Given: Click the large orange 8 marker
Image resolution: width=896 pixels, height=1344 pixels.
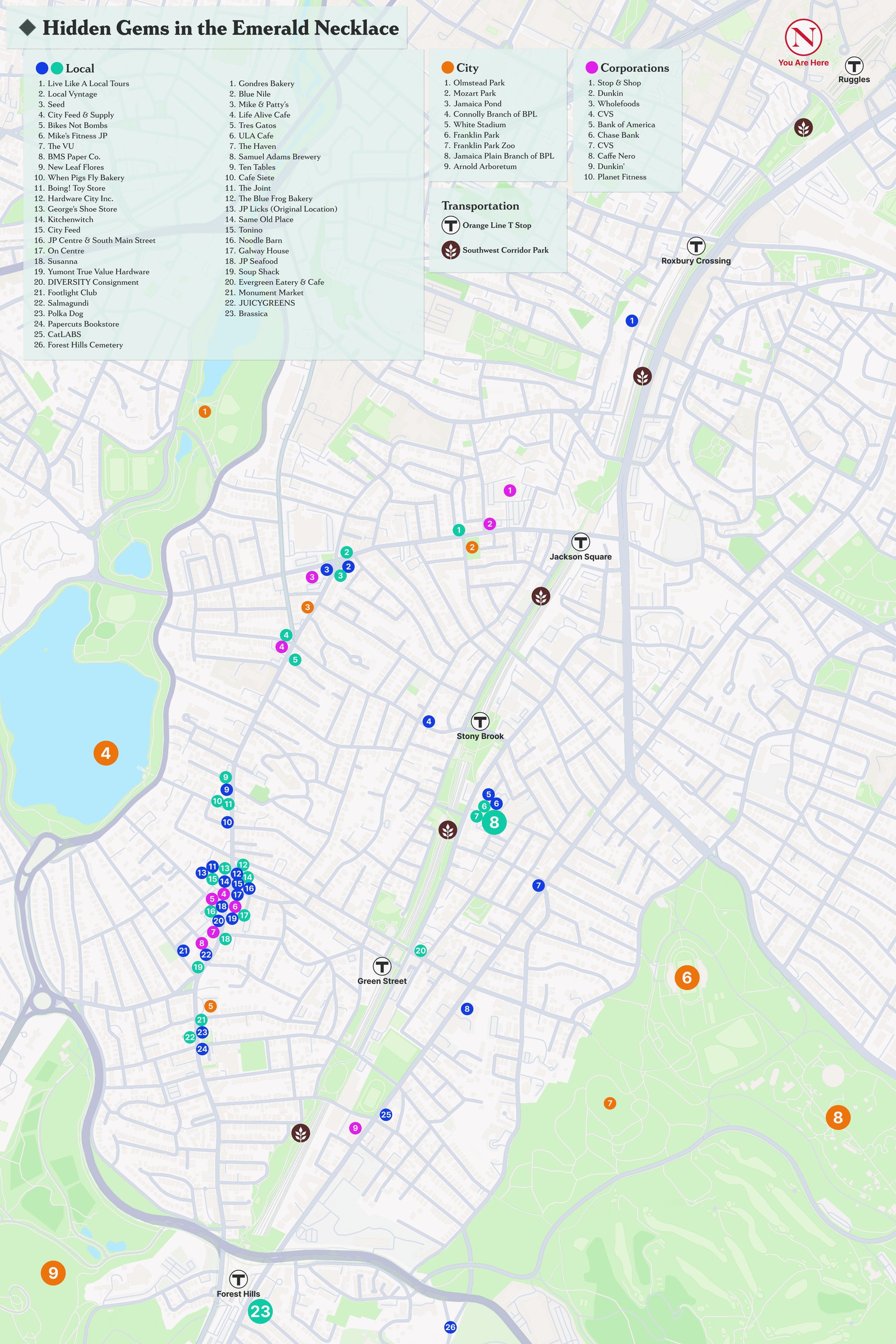Looking at the screenshot, I should click(838, 1117).
